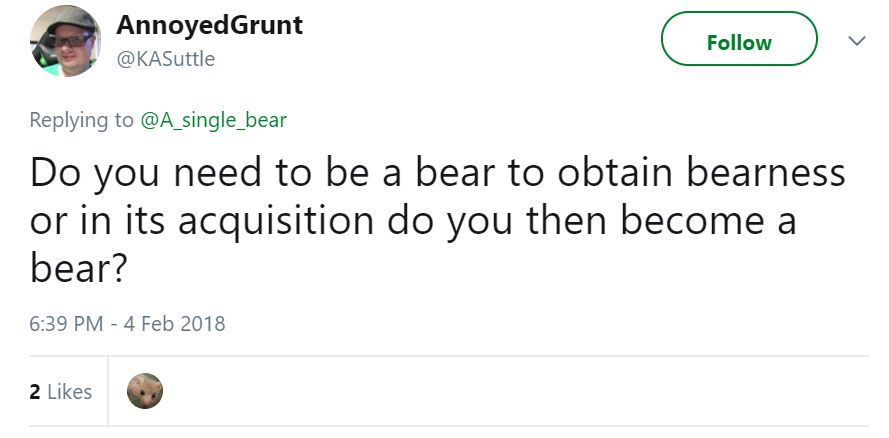Open the @KASuttle handle
The width and height of the screenshot is (889, 438).
coord(166,58)
